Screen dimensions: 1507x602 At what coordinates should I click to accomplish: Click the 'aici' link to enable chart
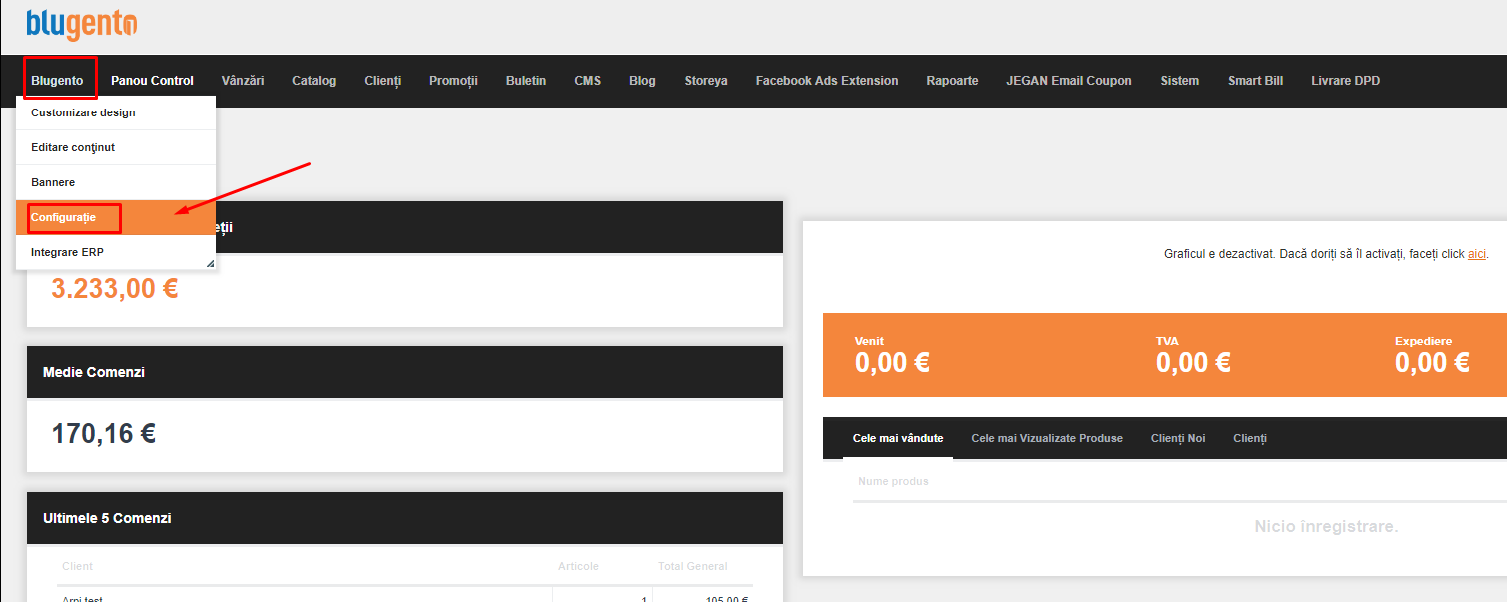coord(1477,255)
